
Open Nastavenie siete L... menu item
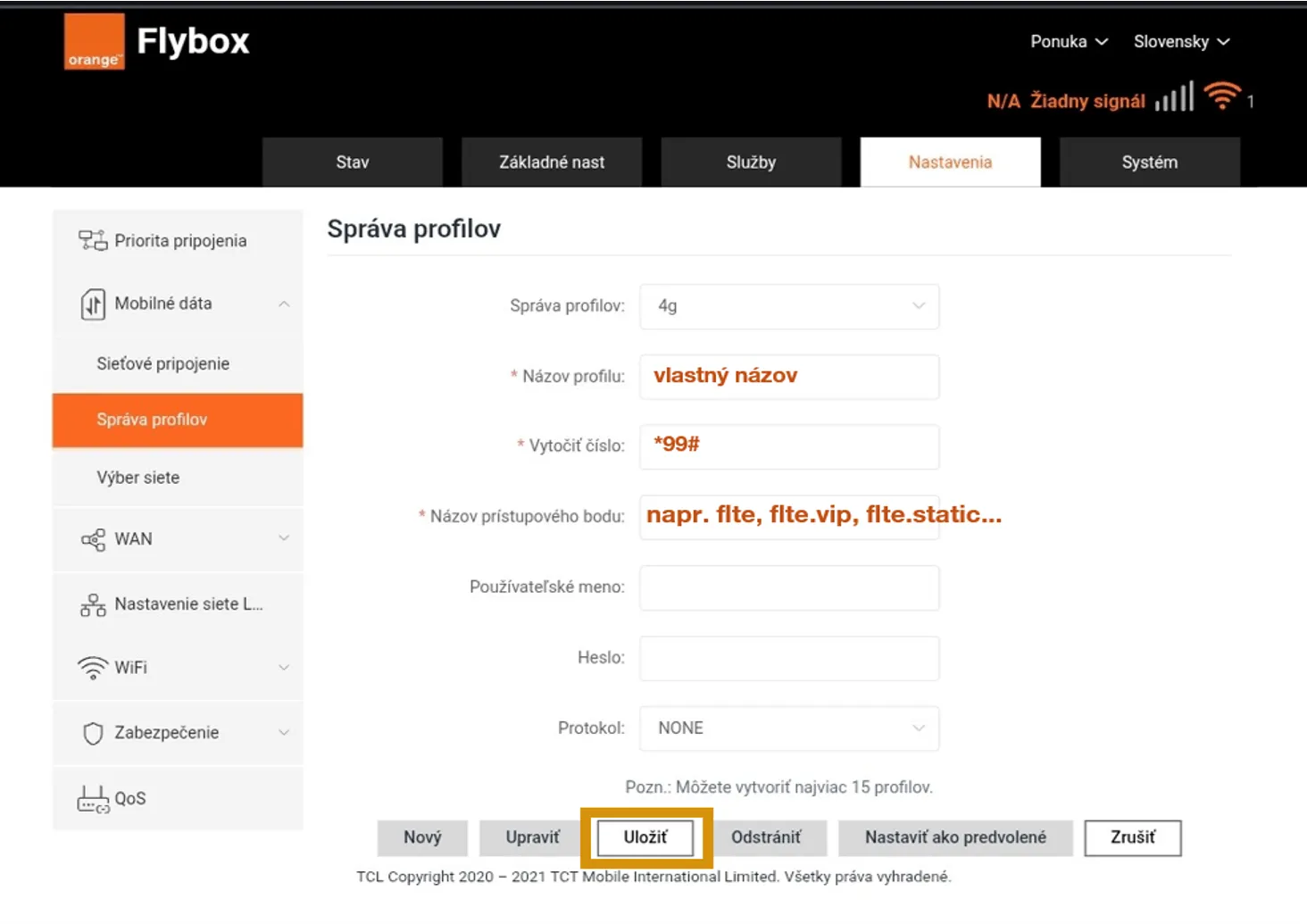pos(178,604)
